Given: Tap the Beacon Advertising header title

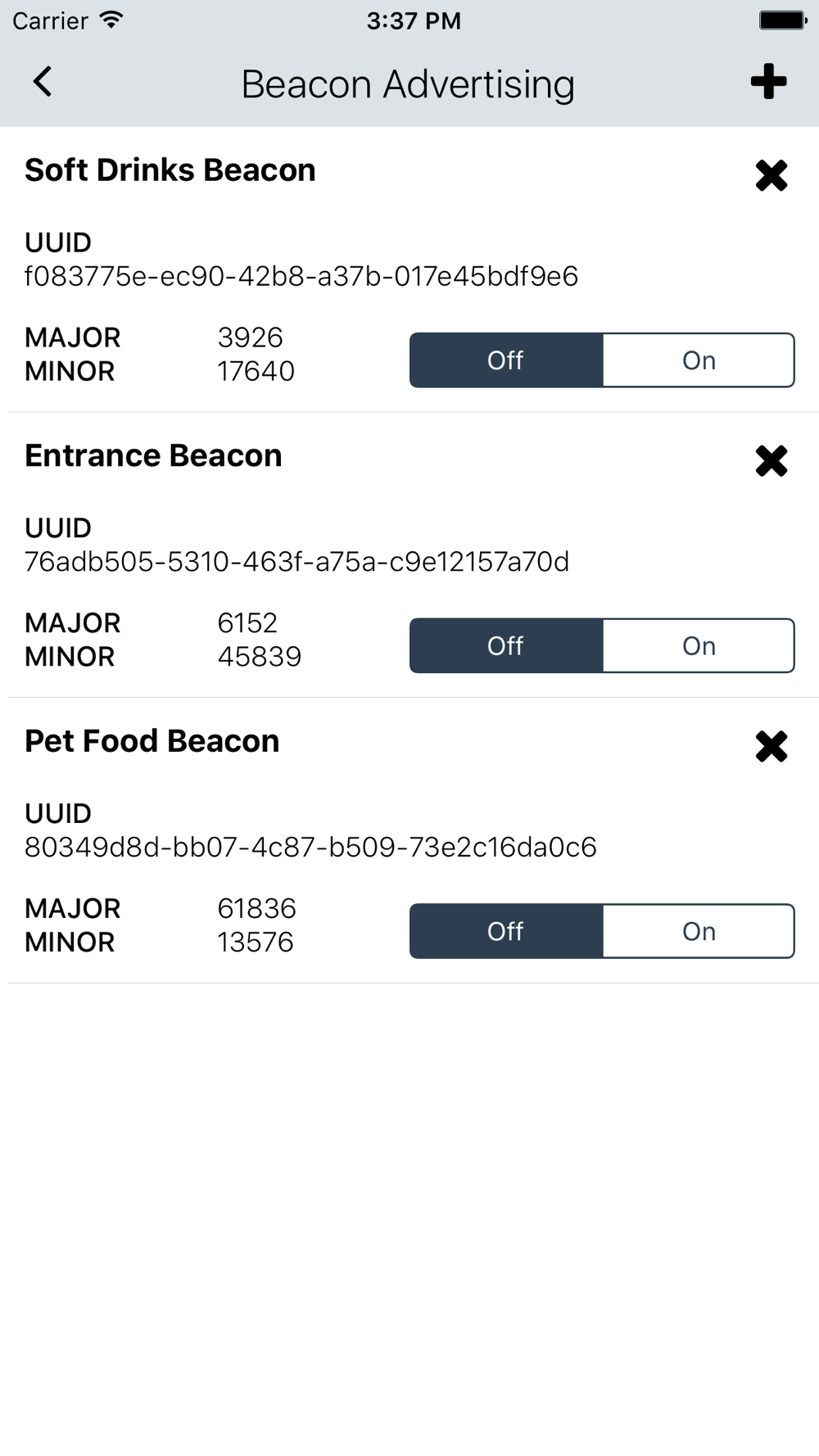Looking at the screenshot, I should pyautogui.click(x=408, y=84).
